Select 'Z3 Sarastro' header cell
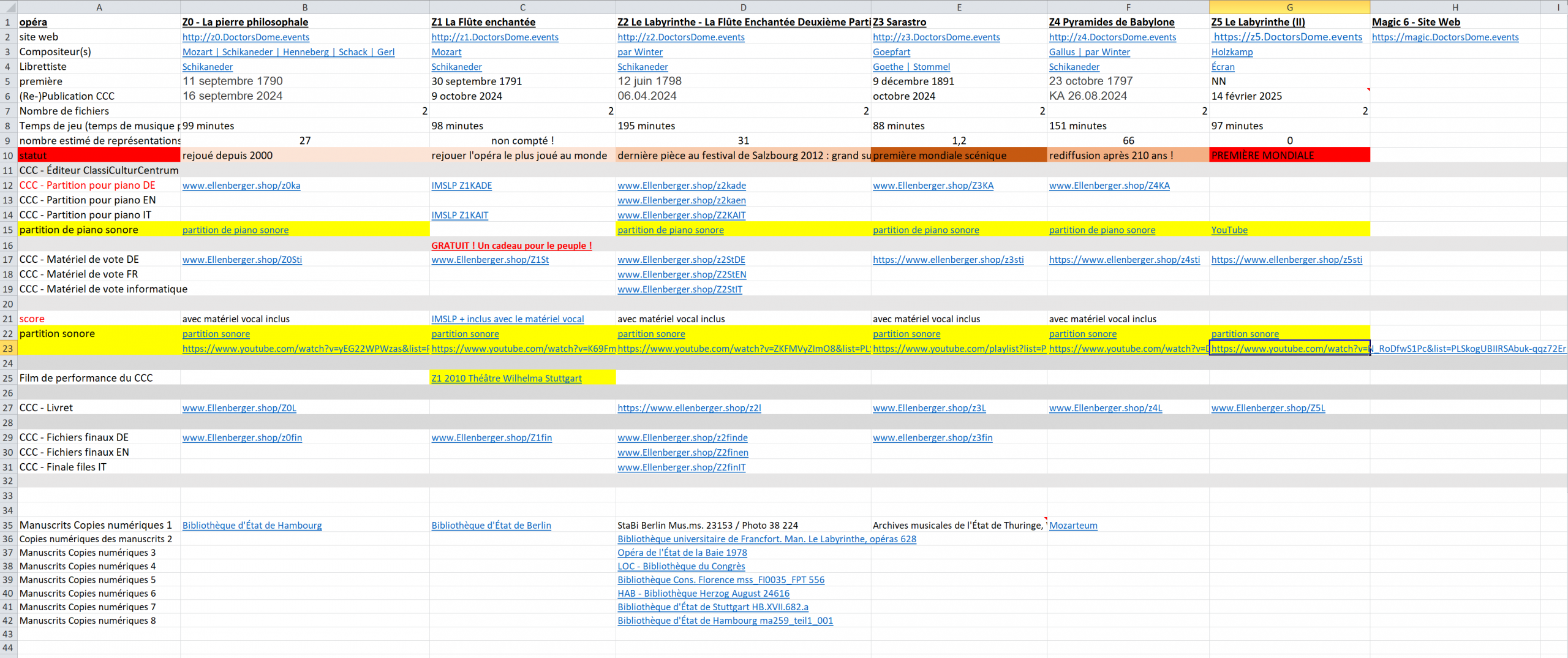 tap(959, 22)
